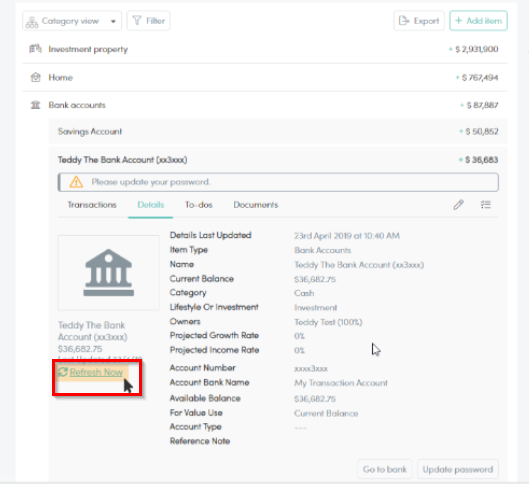529x484 pixels.
Task: Expand the Investment property row
Action: pyautogui.click(x=265, y=49)
